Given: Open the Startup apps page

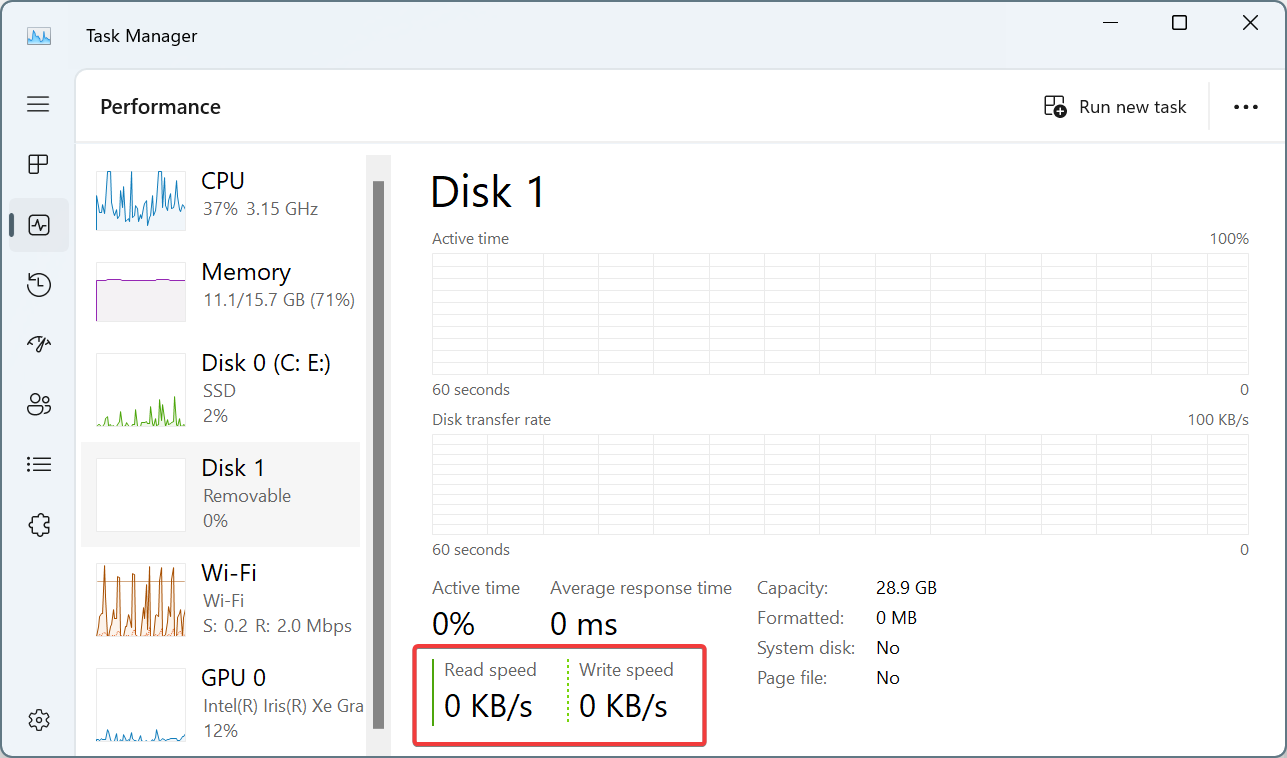Looking at the screenshot, I should coord(38,345).
